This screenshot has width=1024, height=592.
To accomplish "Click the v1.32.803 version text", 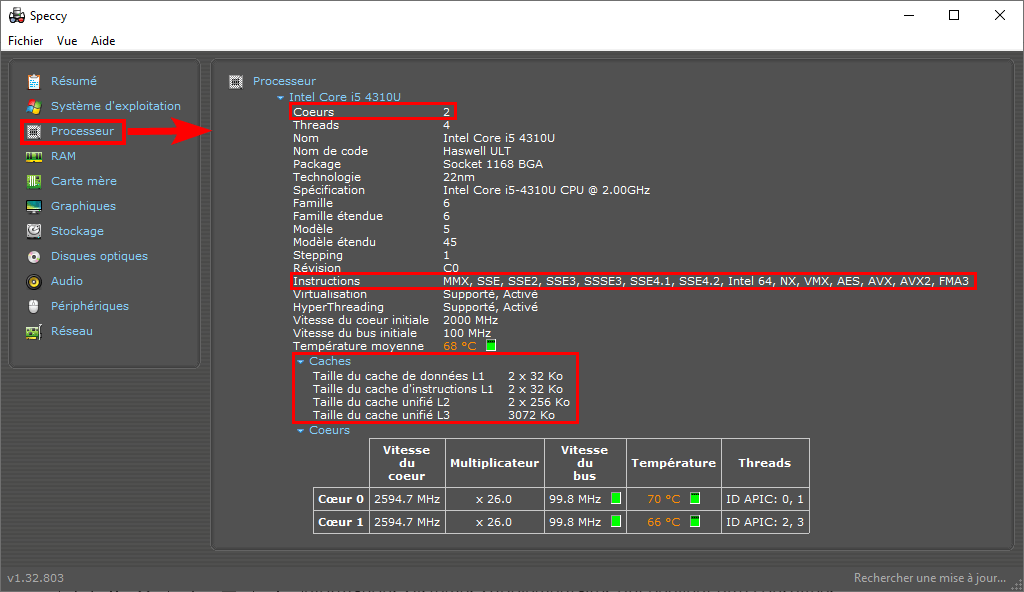I will (x=35, y=578).
